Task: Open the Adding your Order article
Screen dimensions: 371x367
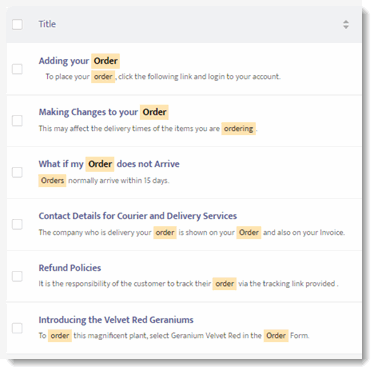Action: pos(79,61)
